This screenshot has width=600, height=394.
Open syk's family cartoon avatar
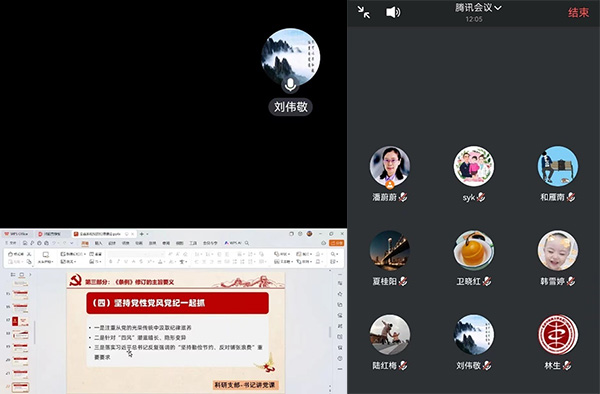click(474, 166)
